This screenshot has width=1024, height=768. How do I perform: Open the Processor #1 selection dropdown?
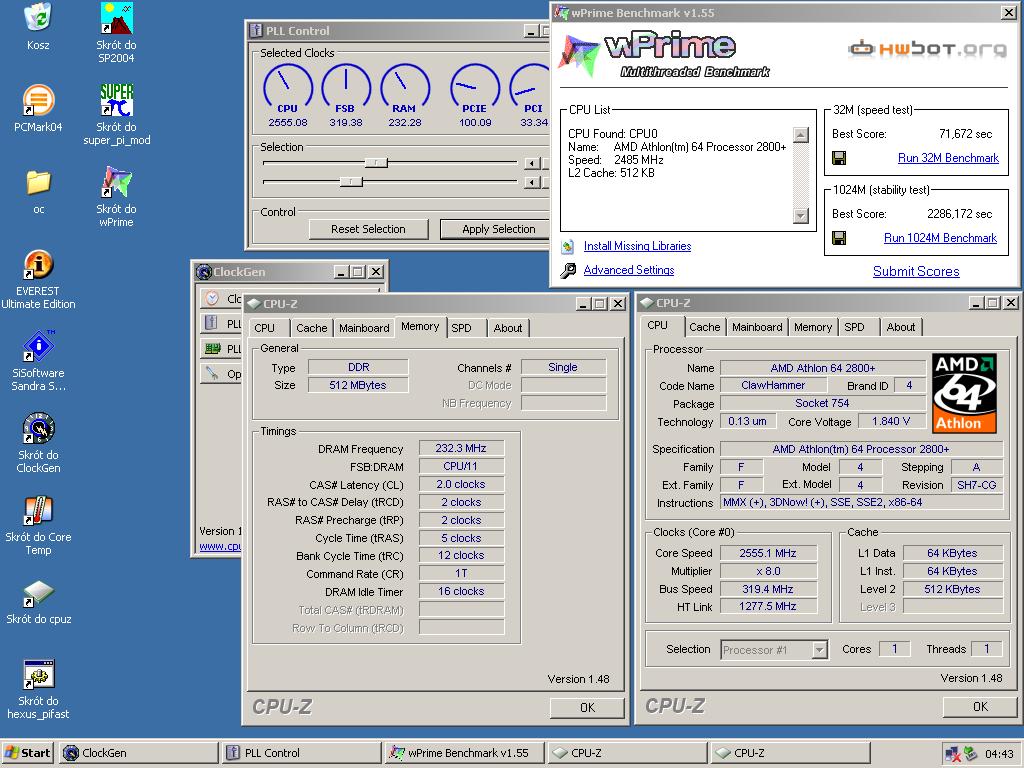point(820,650)
